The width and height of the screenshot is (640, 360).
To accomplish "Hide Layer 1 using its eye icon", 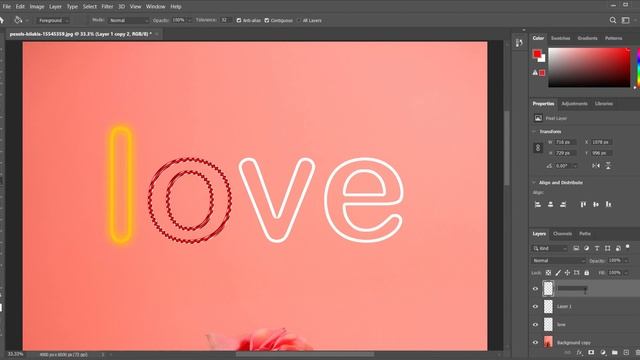I will tap(535, 307).
